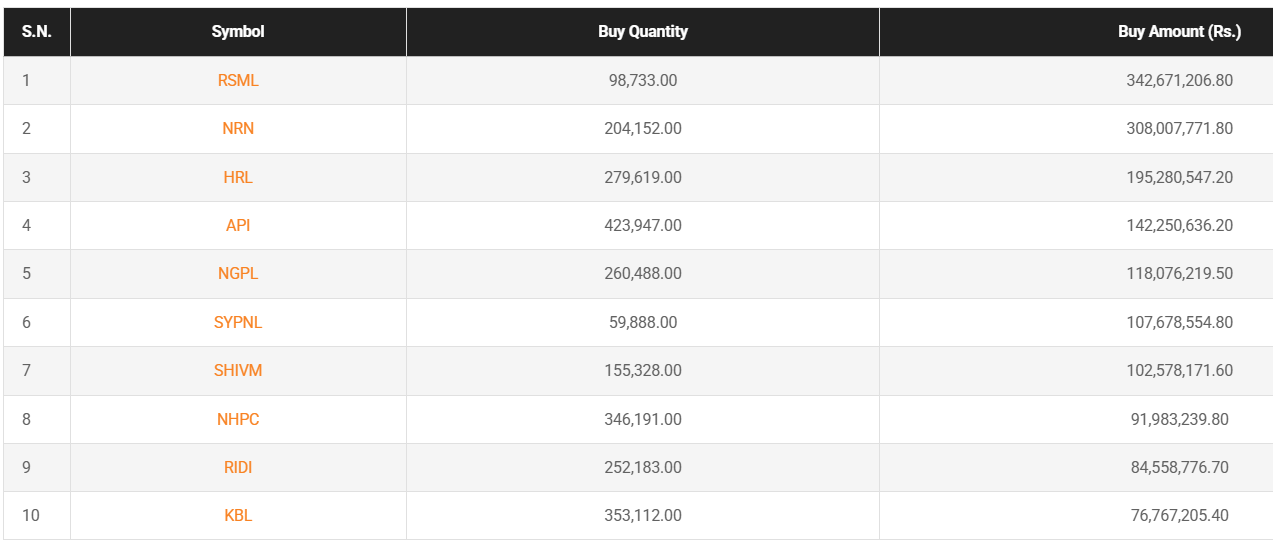Click the 423,947.00 buy quantity cell
Image resolution: width=1273 pixels, height=541 pixels.
coord(643,225)
